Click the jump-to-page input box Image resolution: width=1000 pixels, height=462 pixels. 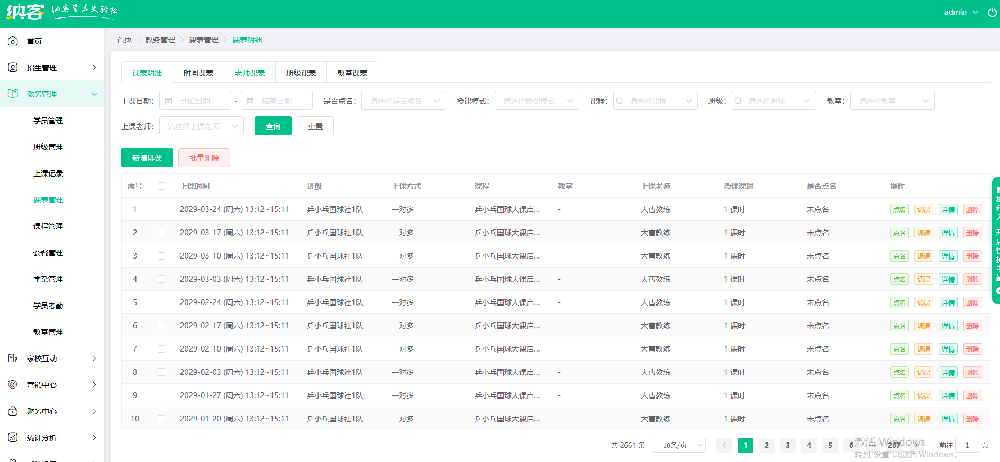[968, 445]
